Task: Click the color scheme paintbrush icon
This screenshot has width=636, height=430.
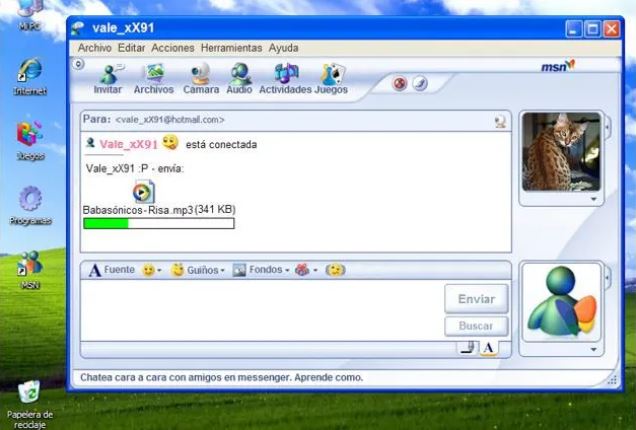Action: pos(420,84)
